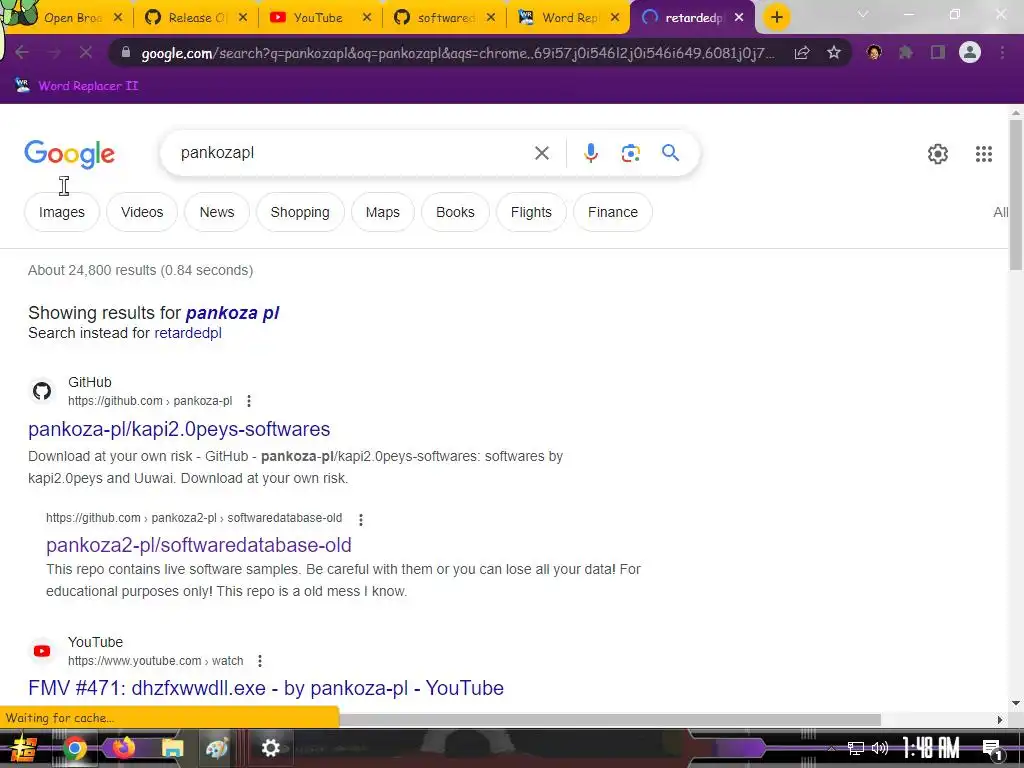Click the pinned extension avatar icon in toolbar
The width and height of the screenshot is (1024, 768).
pos(874,52)
